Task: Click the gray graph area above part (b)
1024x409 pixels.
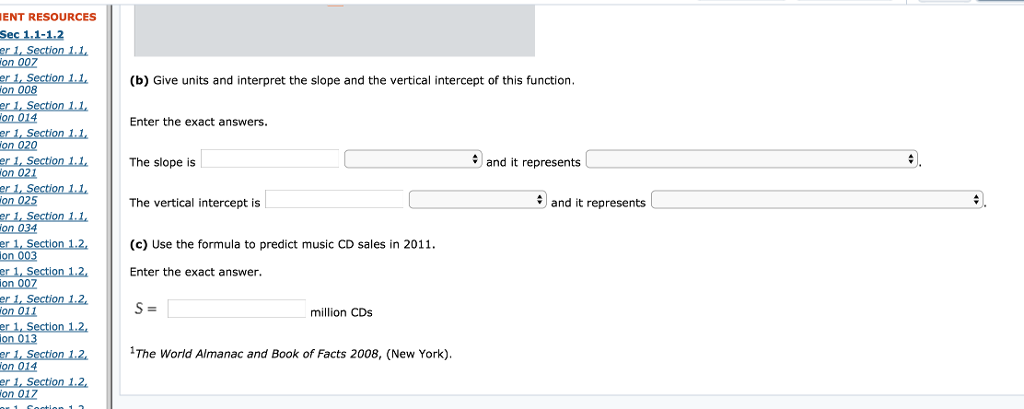Action: (x=334, y=30)
